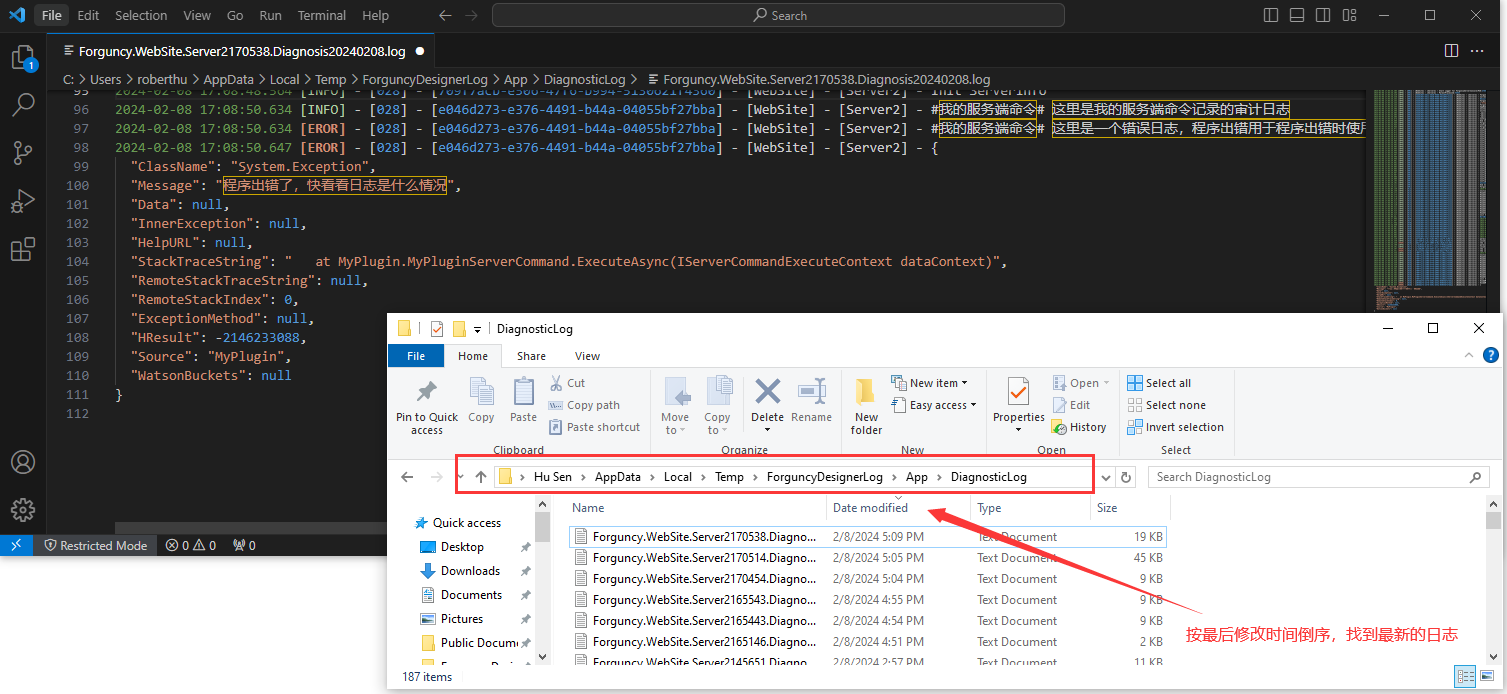This screenshot has height=694, width=1507.
Task: Switch to Share tab in File Explorer
Action: point(531,356)
